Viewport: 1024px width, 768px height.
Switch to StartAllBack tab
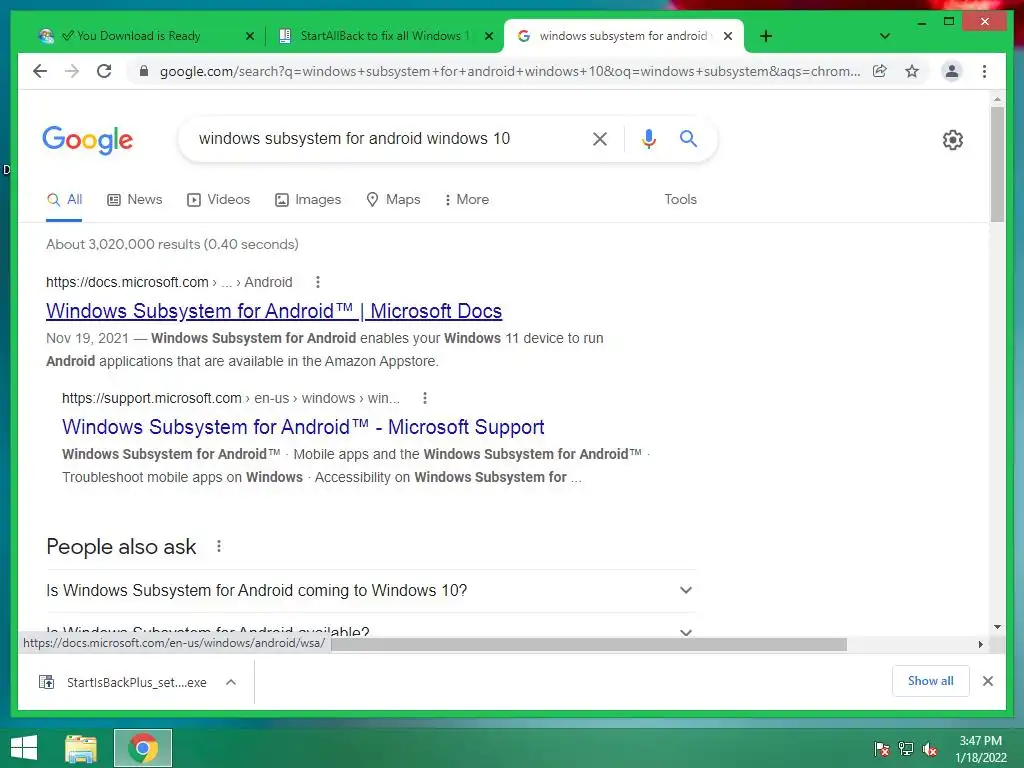[x=384, y=36]
